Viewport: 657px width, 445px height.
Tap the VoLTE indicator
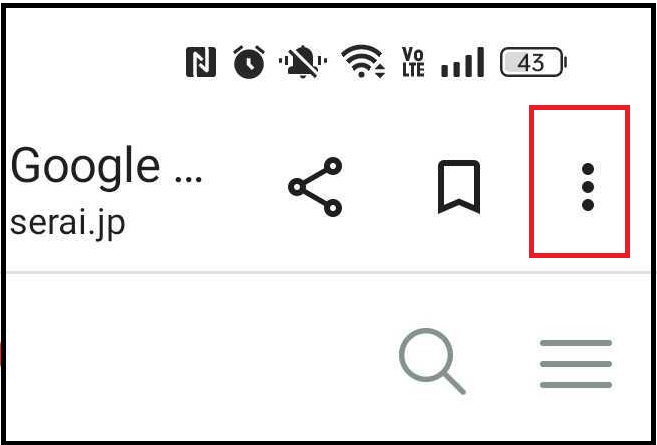pyautogui.click(x=413, y=62)
